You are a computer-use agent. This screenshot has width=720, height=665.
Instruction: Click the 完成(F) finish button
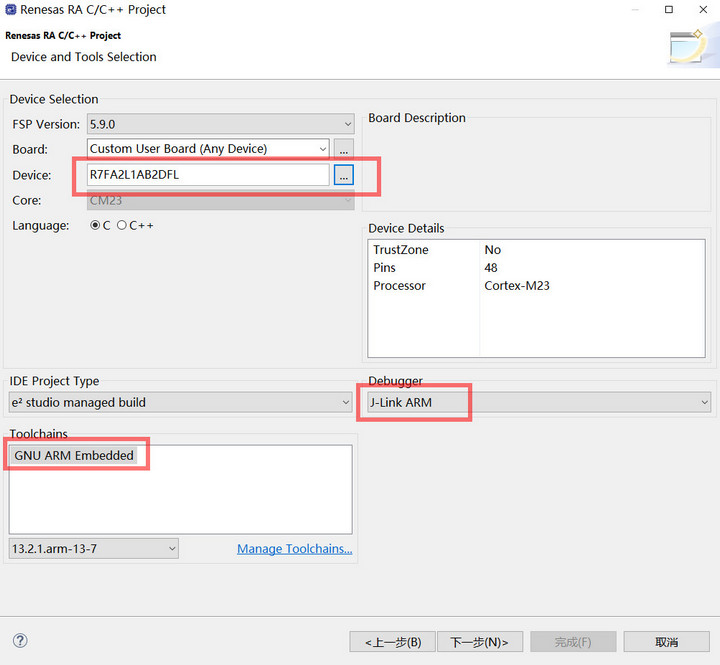tap(573, 642)
